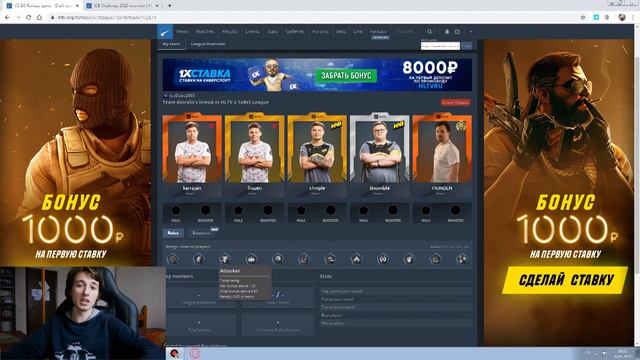The height and width of the screenshot is (360, 640).
Task: Open the Stats menu item
Action: point(273,31)
